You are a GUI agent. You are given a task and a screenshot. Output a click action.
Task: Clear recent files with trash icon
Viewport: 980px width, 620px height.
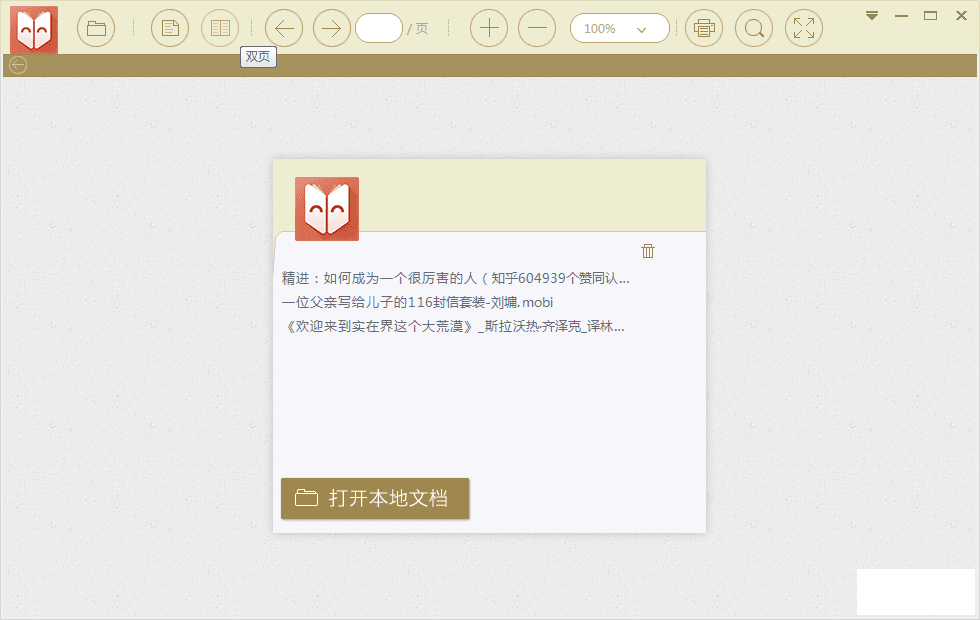pos(648,251)
